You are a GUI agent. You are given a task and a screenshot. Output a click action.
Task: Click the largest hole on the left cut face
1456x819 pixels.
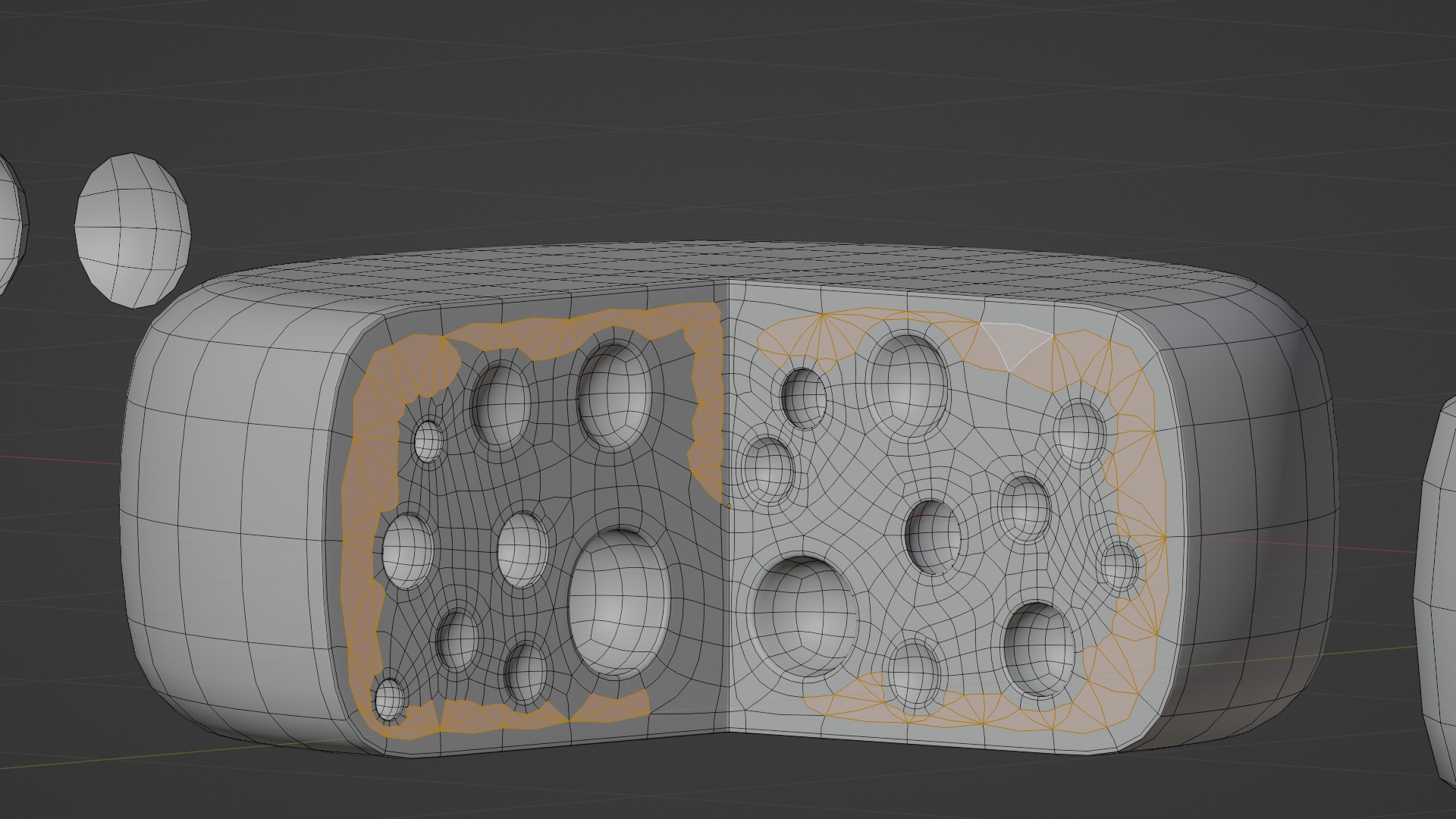[619, 603]
